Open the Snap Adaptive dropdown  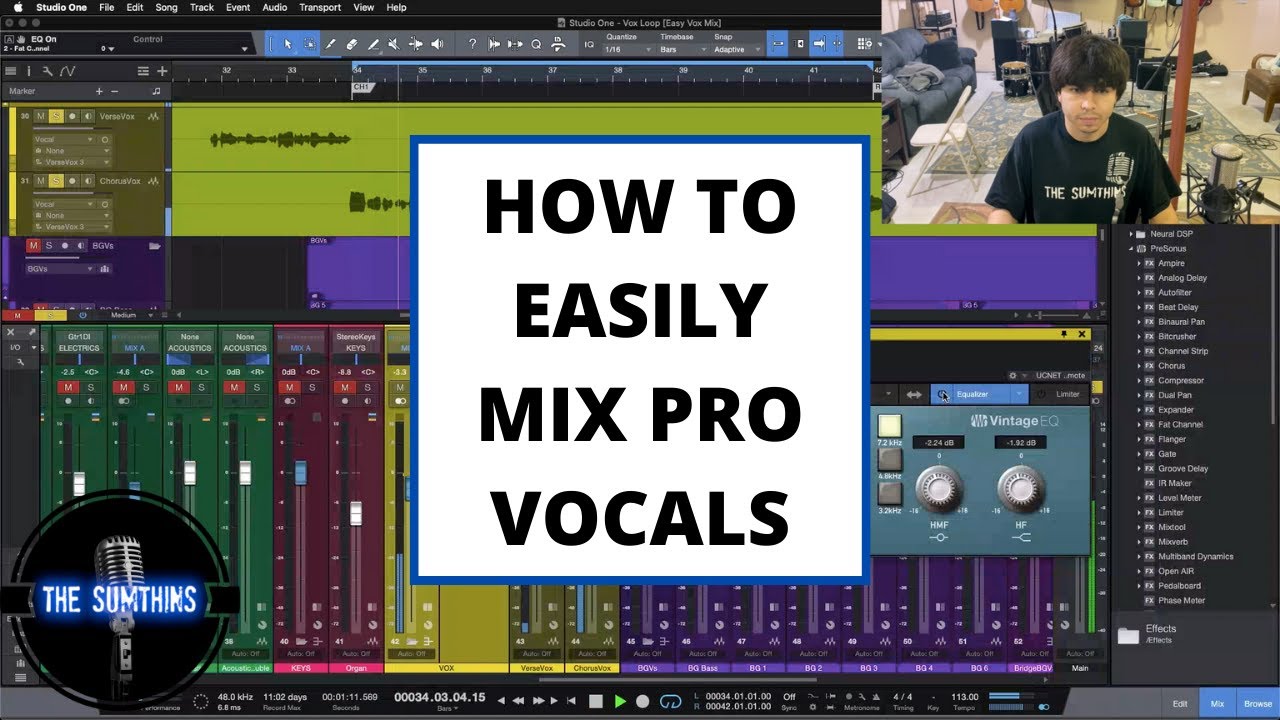pyautogui.click(x=736, y=49)
